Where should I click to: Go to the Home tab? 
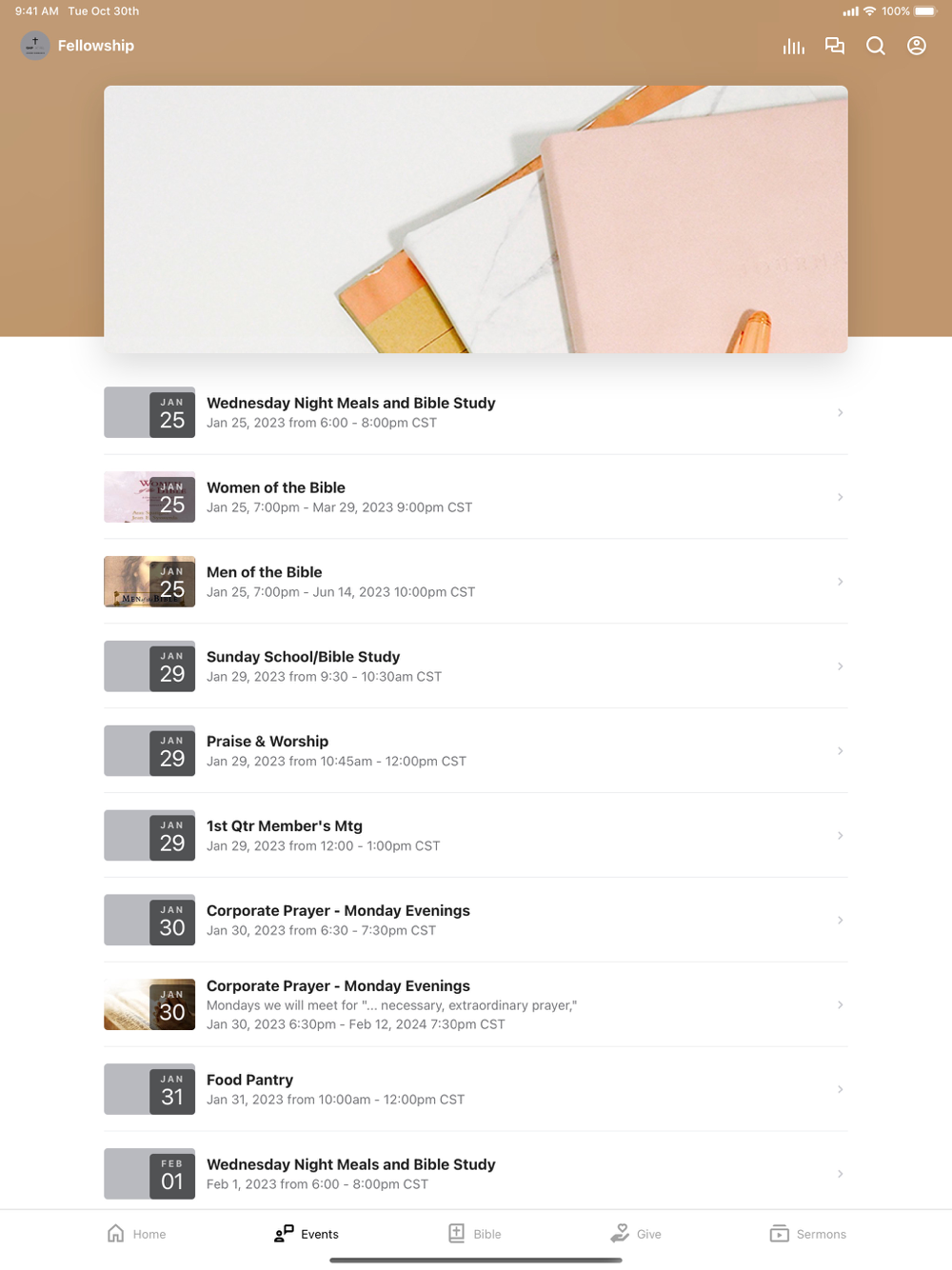[x=136, y=1234]
